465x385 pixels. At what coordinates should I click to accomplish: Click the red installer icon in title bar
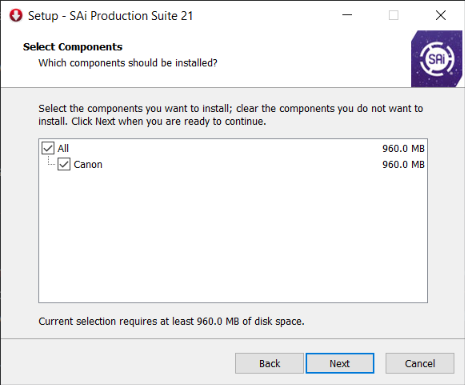[x=16, y=15]
